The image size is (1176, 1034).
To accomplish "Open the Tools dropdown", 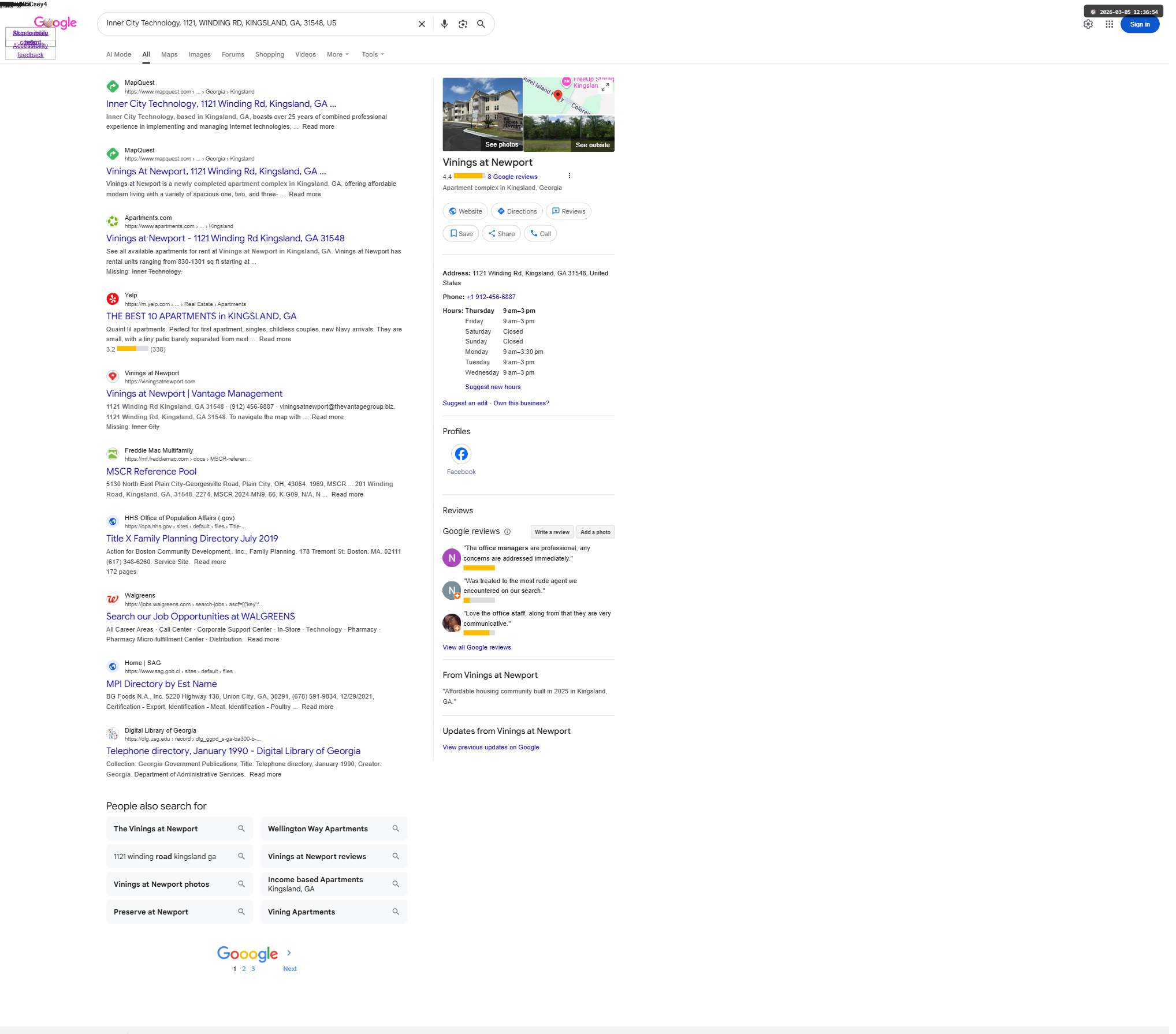I will pos(374,55).
